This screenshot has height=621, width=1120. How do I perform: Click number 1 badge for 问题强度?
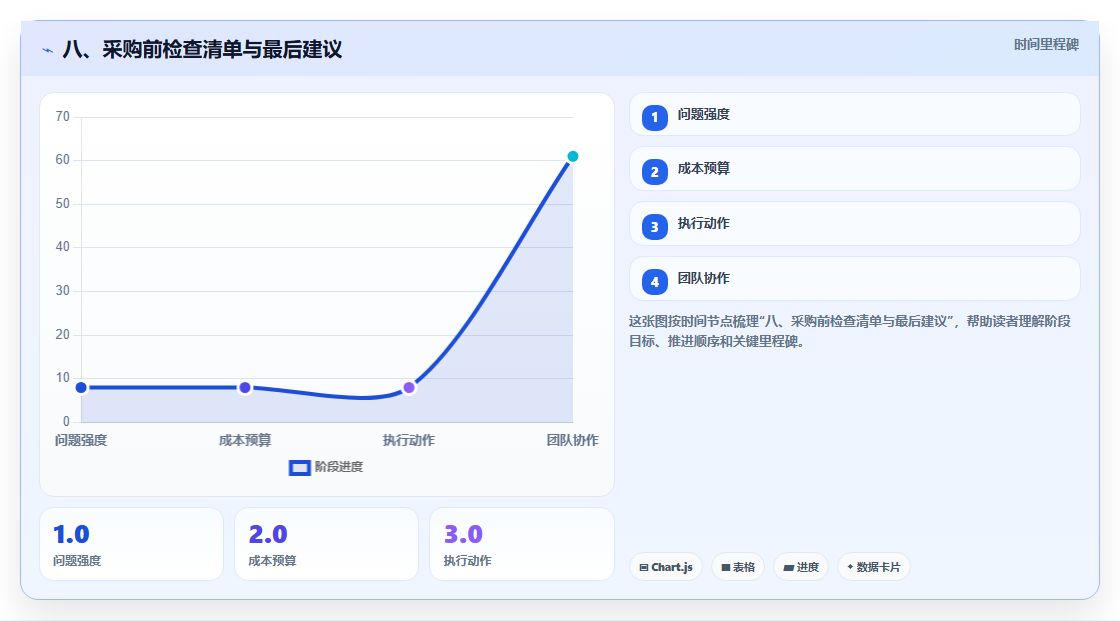pyautogui.click(x=654, y=118)
